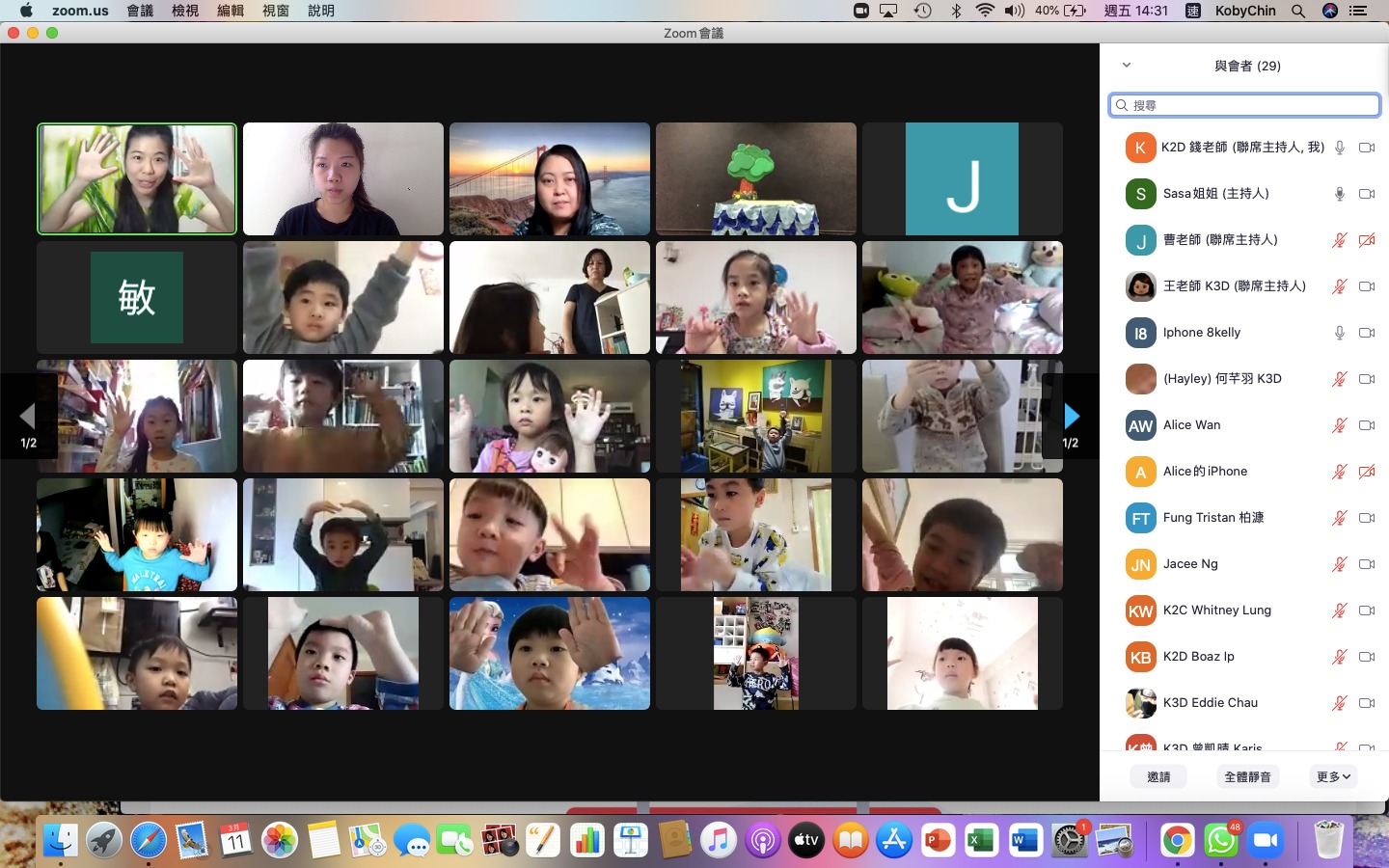Open Zoom app icon in Dock
Viewport: 1389px width, 868px height.
click(x=1265, y=841)
